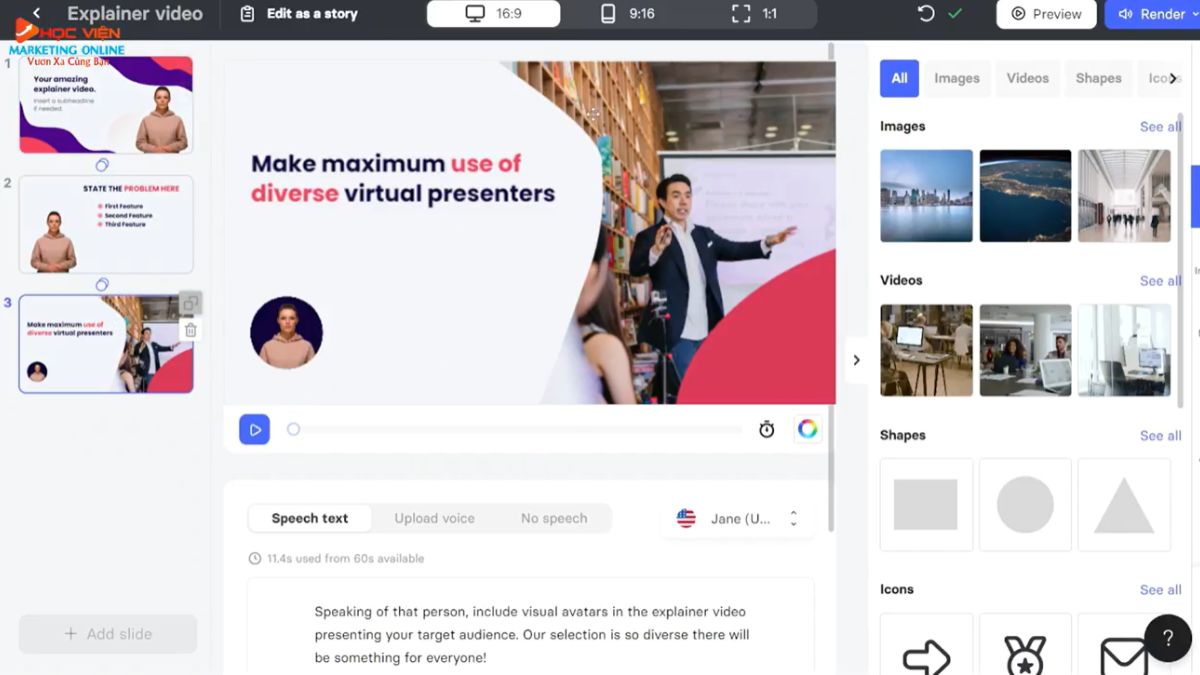Insert the bright office monitor video
The image size is (1200, 675).
pyautogui.click(x=1124, y=350)
